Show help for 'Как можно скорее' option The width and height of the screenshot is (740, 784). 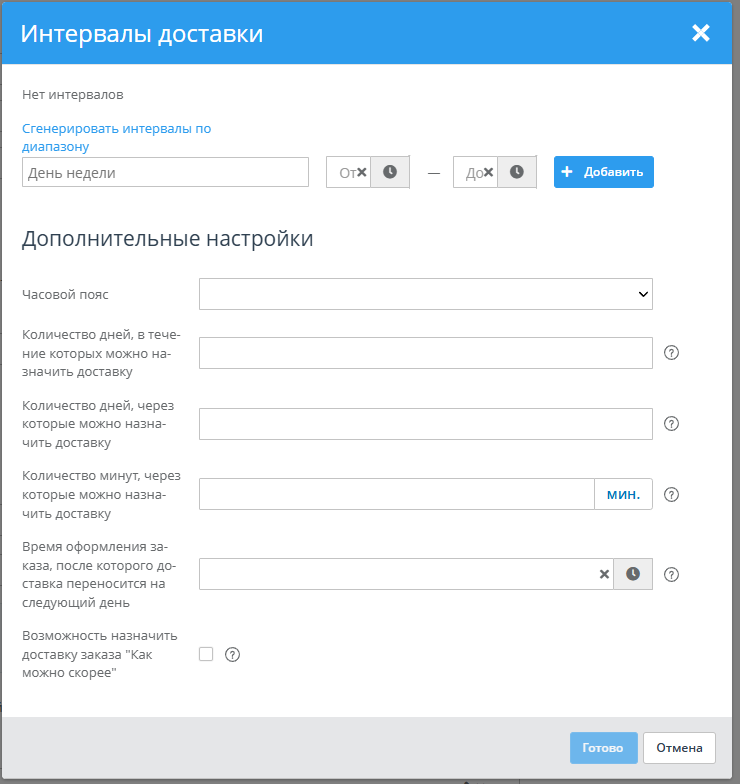[x=233, y=655]
